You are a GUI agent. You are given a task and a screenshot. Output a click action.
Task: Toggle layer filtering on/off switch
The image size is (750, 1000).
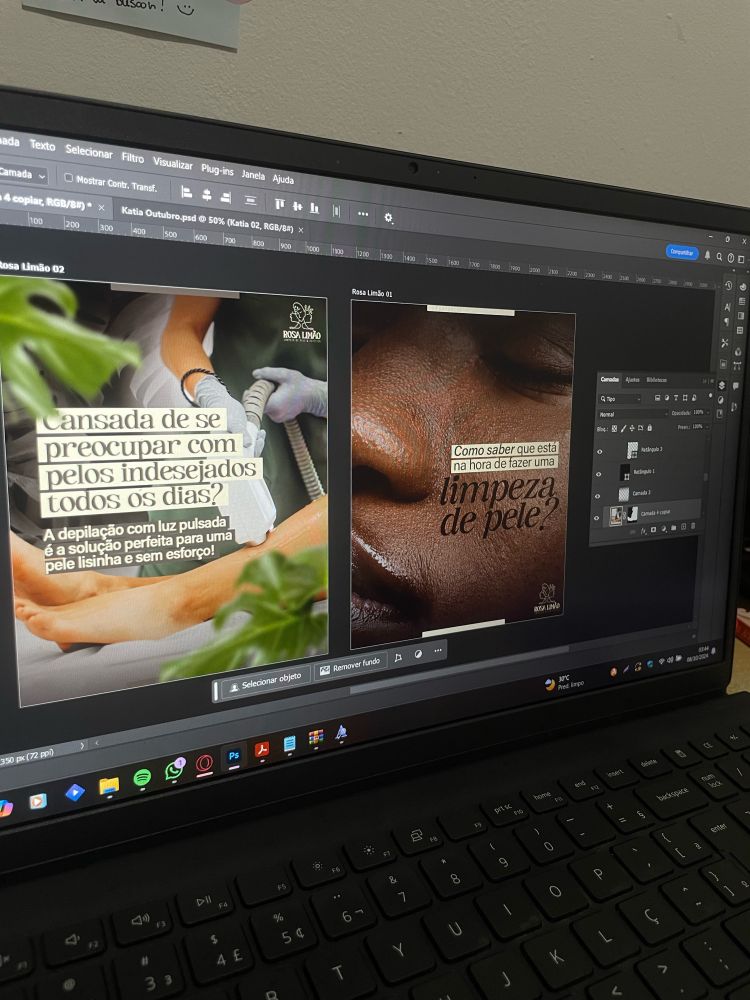710,396
